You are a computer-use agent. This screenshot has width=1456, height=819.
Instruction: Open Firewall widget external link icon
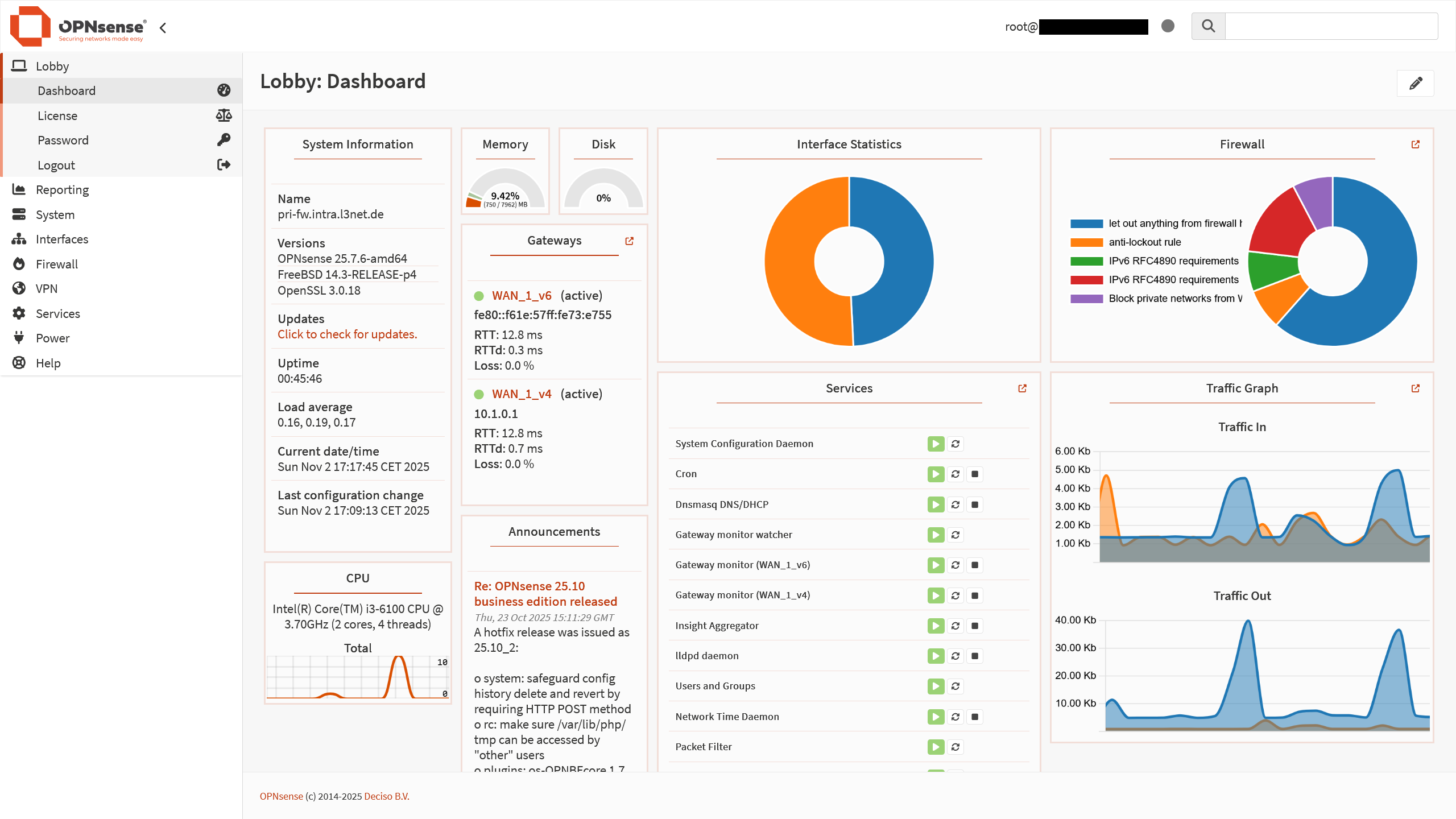pos(1415,144)
